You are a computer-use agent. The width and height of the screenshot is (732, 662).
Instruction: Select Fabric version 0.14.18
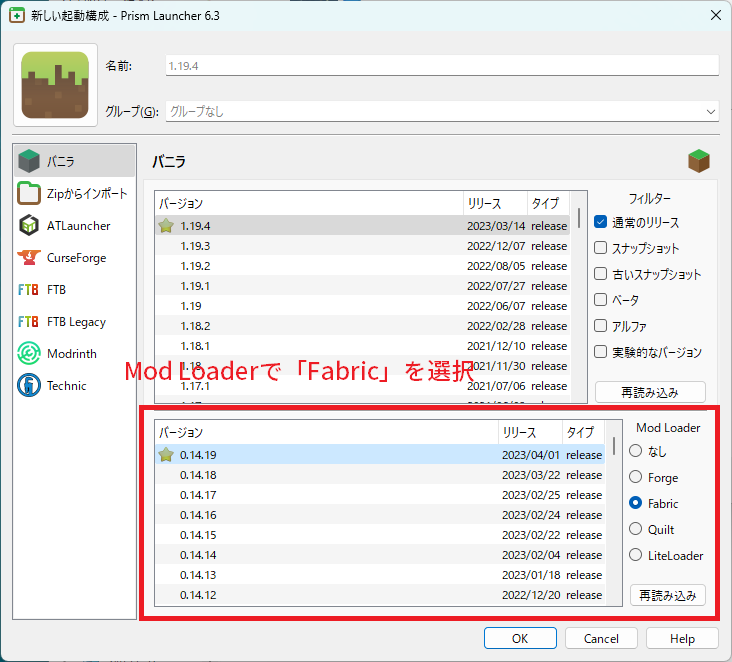pos(380,475)
